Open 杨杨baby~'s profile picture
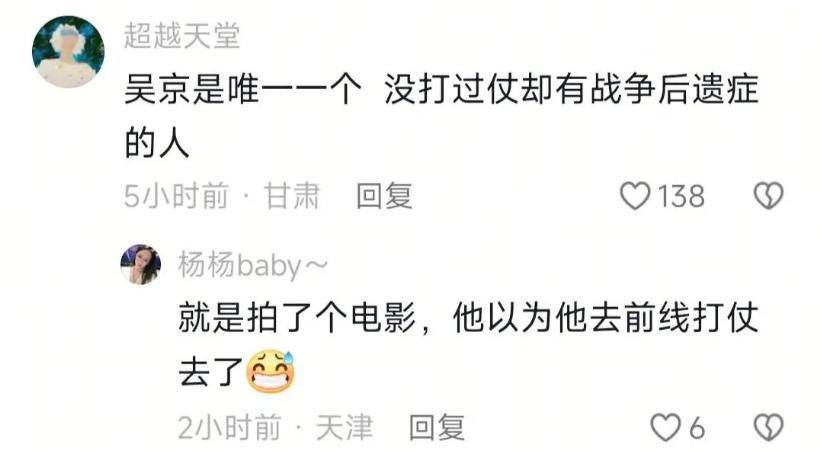This screenshot has height=449, width=822. click(140, 264)
